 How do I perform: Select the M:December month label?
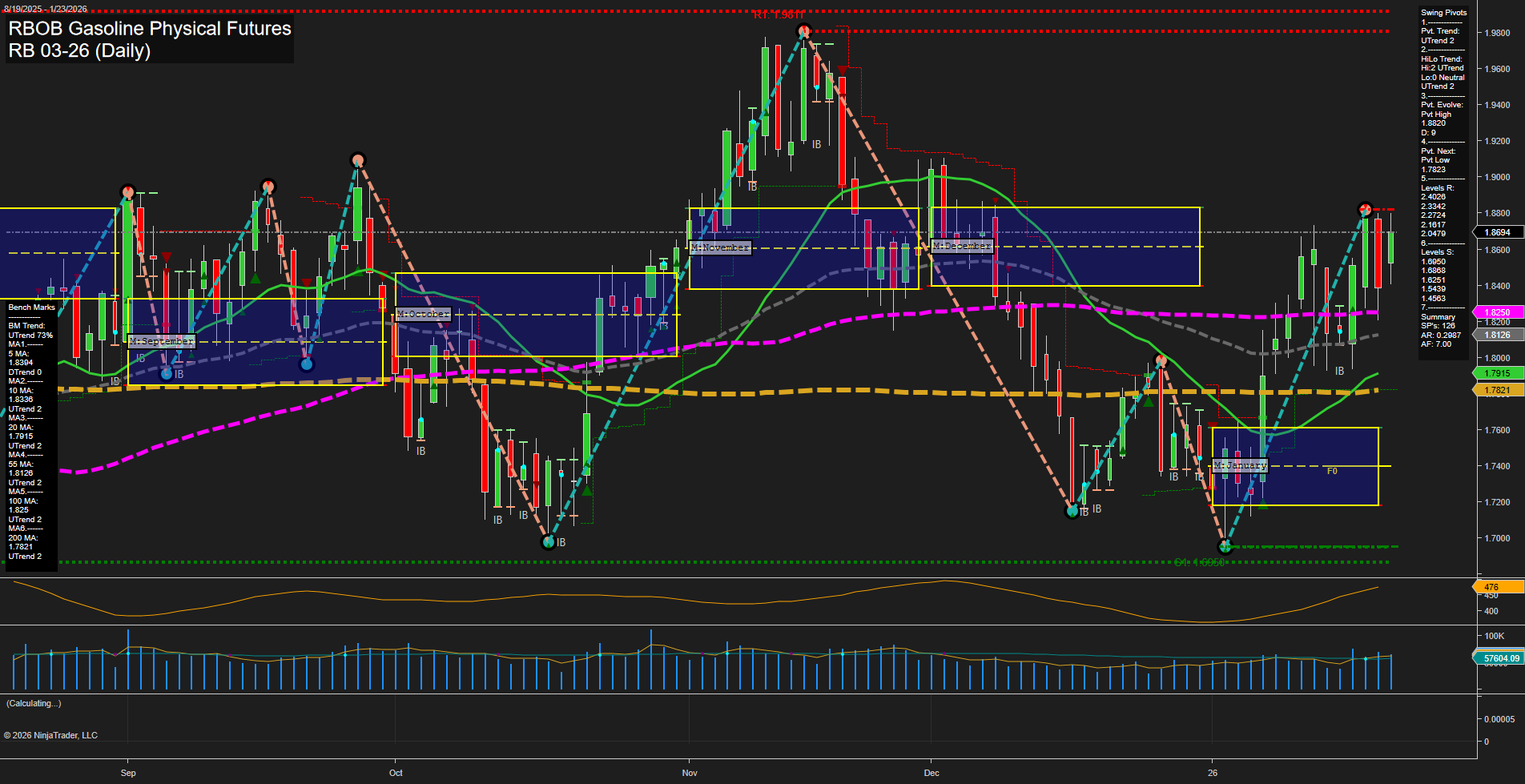pos(962,246)
